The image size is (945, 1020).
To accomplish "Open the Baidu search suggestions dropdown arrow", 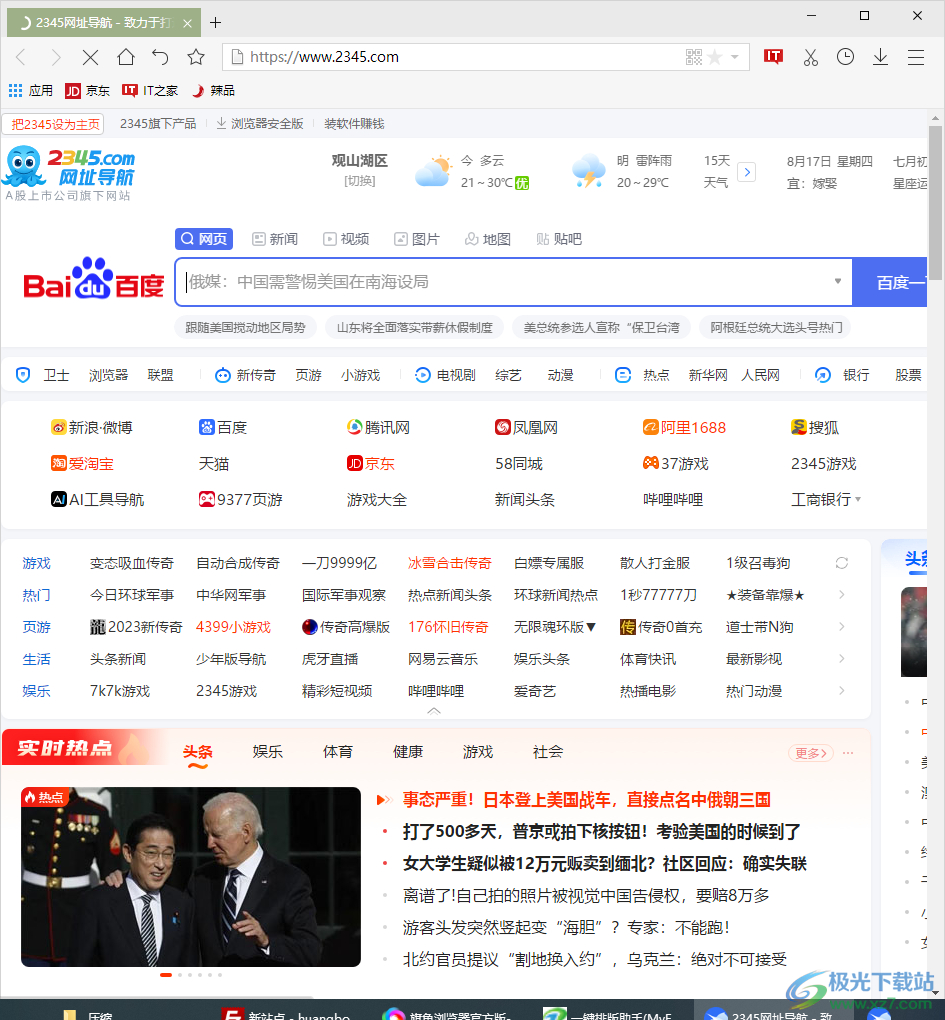I will (838, 281).
